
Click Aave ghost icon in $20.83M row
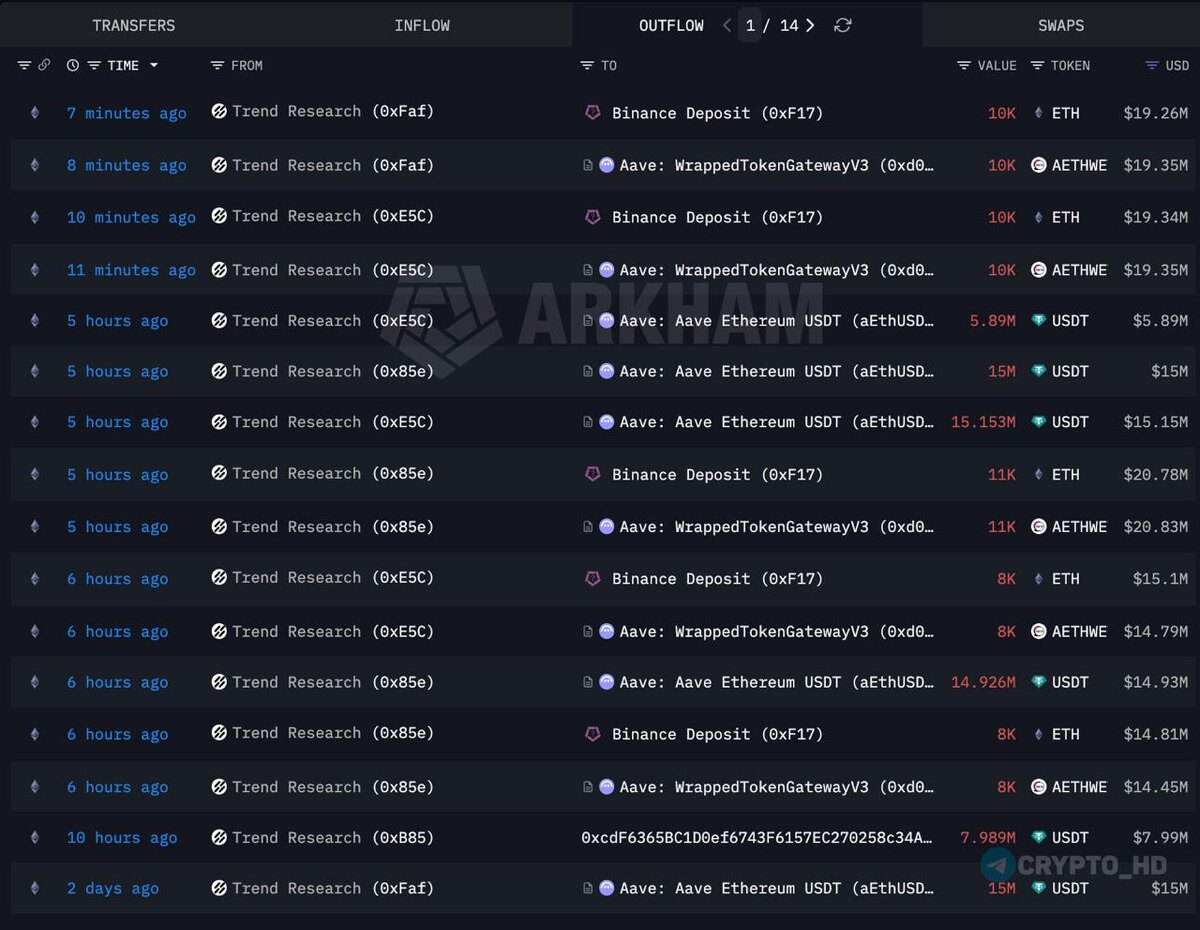[607, 526]
